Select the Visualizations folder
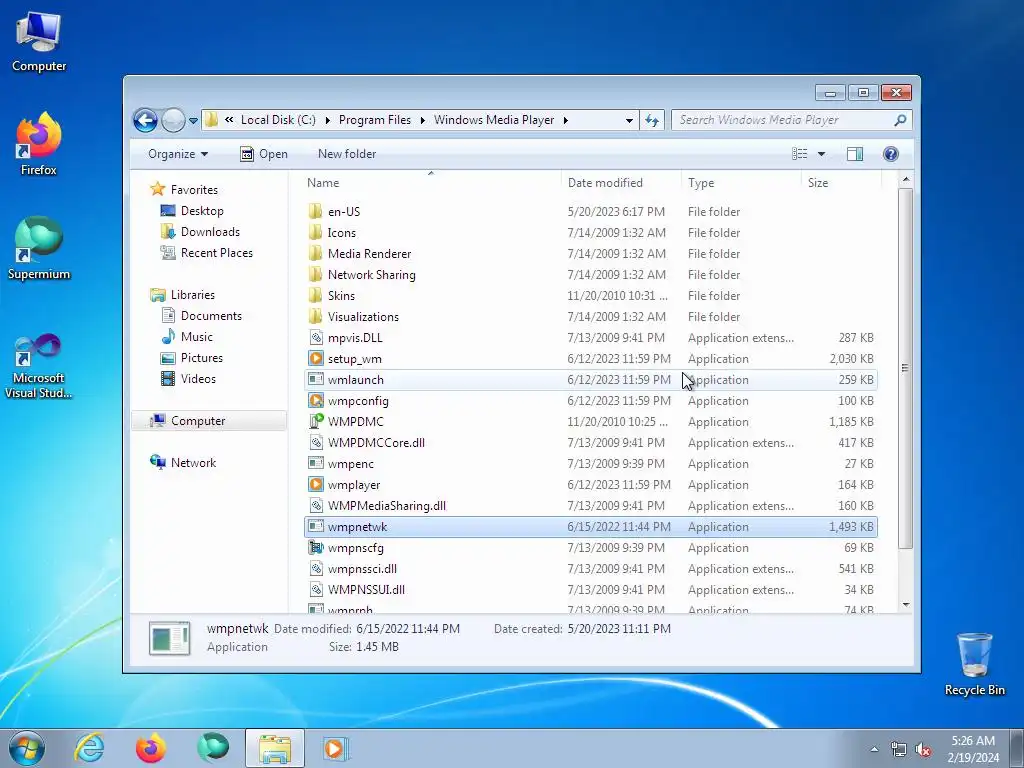Viewport: 1024px width, 768px height. [x=363, y=317]
